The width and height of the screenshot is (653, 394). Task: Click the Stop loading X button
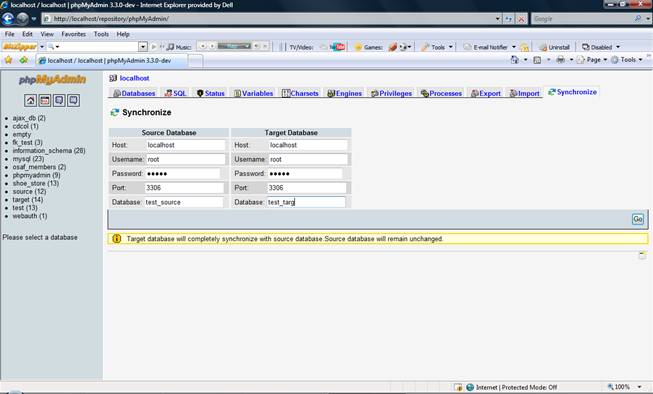(521, 19)
